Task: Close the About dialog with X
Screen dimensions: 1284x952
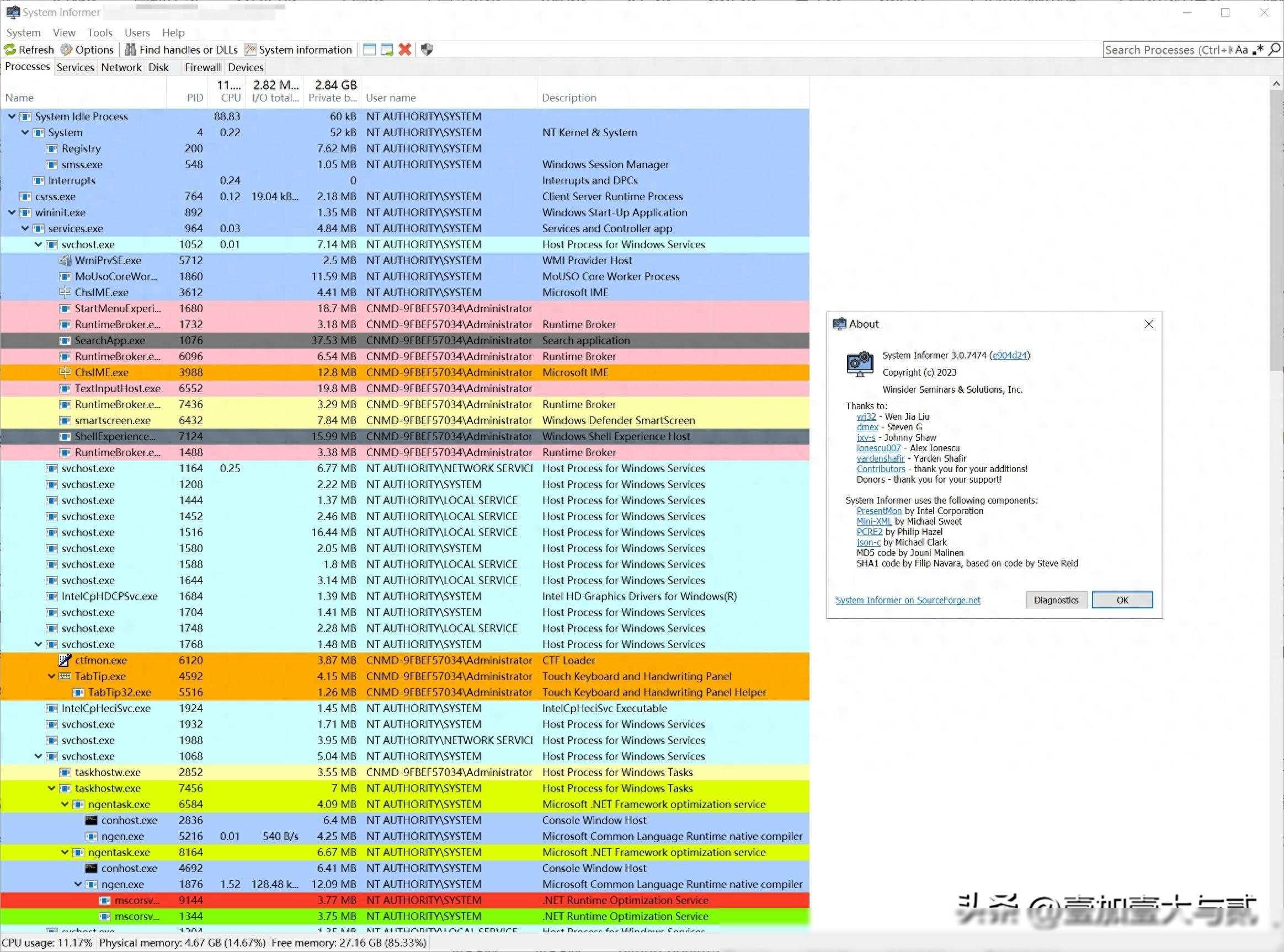Action: coord(1148,324)
